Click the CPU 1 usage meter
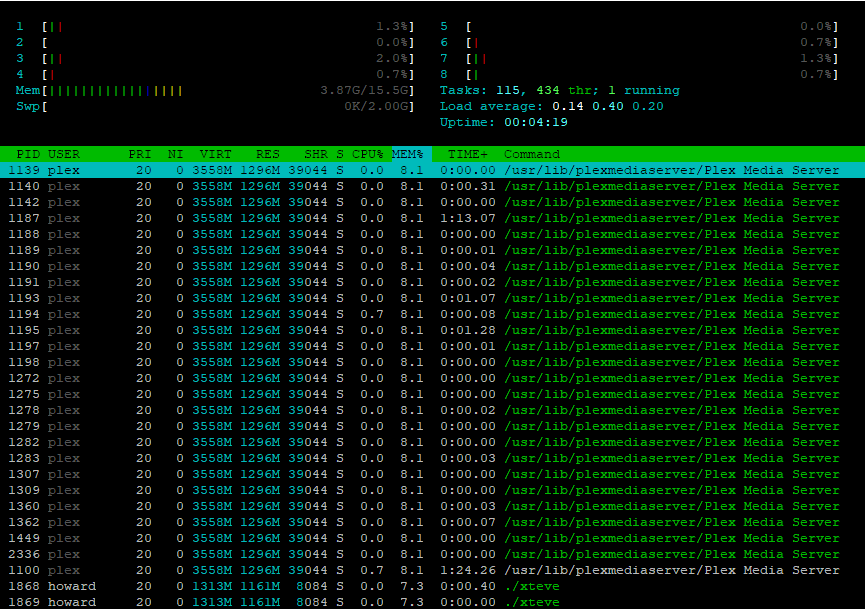 pyautogui.click(x=215, y=26)
